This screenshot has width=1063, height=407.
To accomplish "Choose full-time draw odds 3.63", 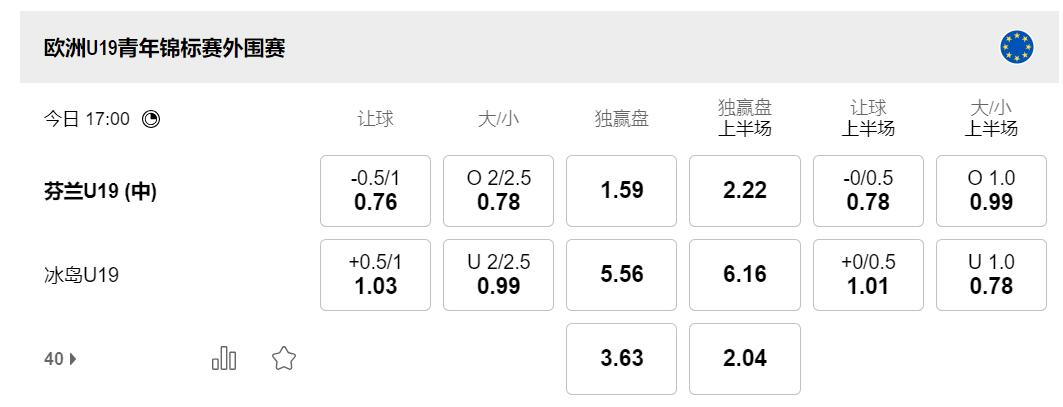I will click(x=622, y=359).
